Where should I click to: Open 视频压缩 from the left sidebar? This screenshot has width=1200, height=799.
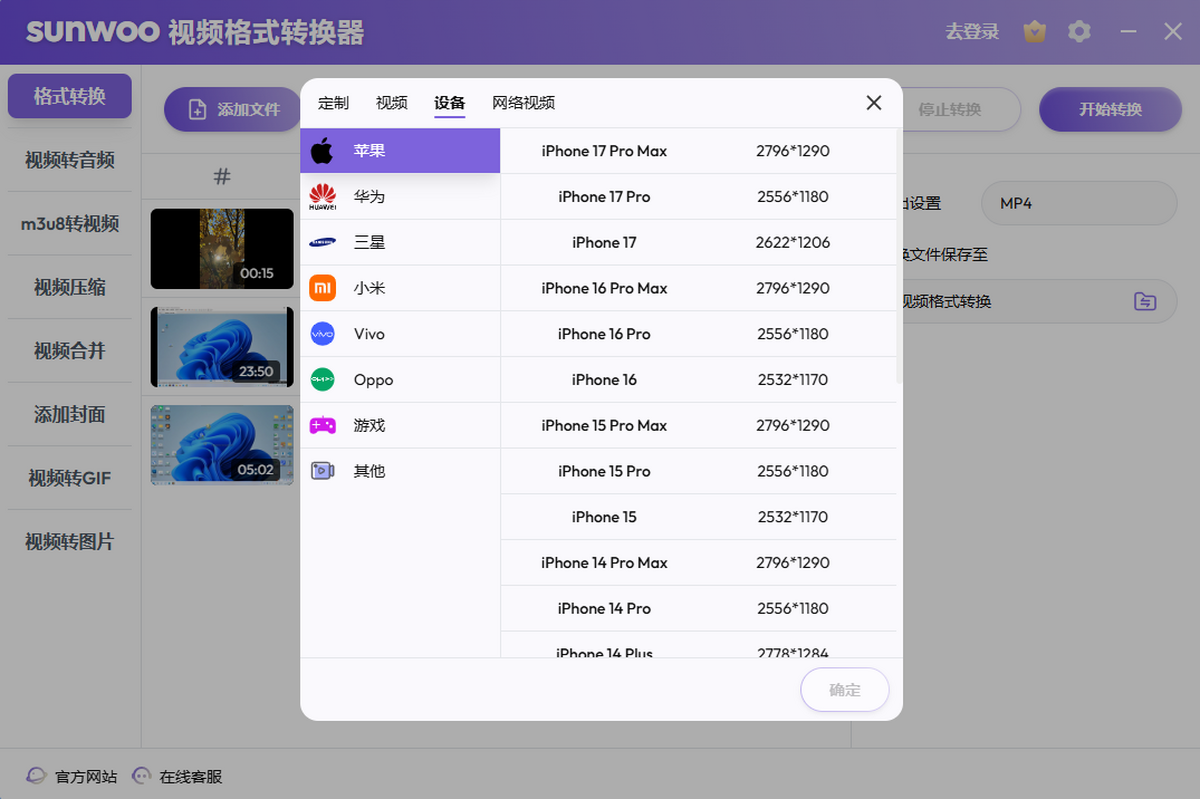pyautogui.click(x=69, y=288)
